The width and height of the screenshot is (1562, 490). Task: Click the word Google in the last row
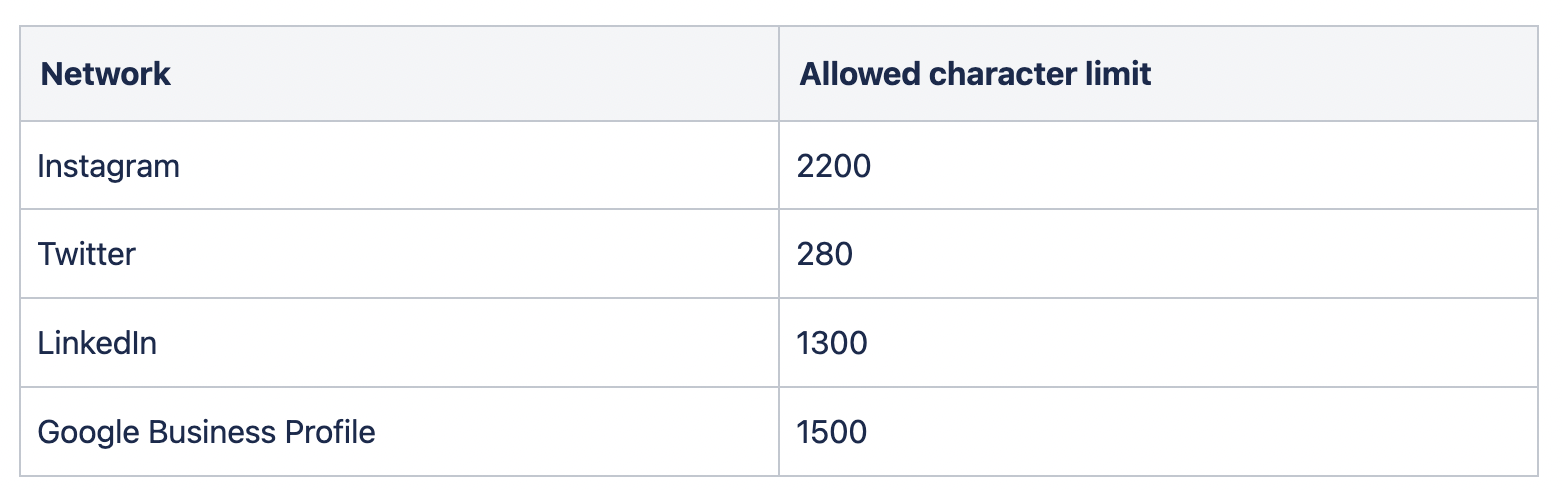pos(88,433)
